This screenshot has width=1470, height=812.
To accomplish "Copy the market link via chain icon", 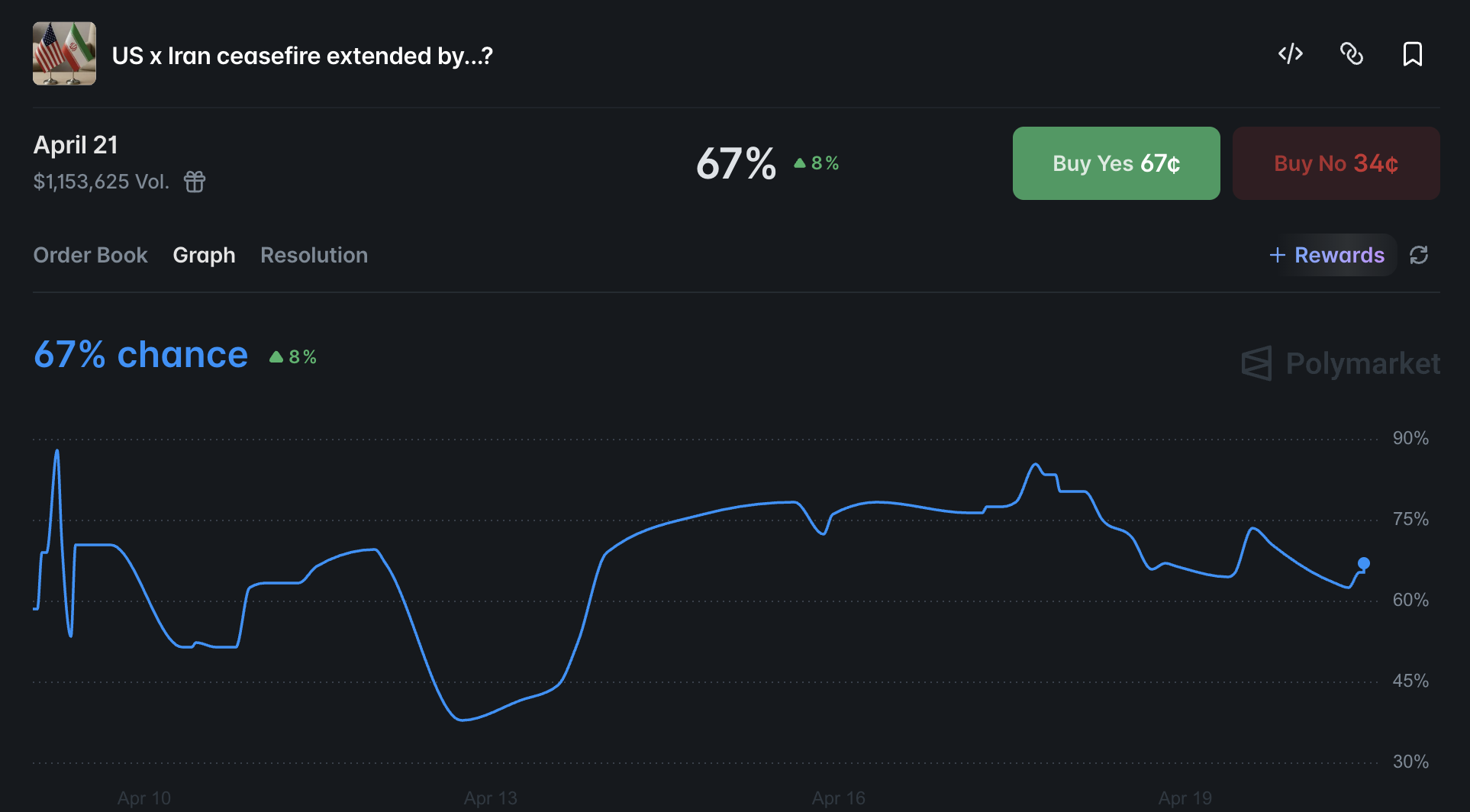I will 1351,54.
